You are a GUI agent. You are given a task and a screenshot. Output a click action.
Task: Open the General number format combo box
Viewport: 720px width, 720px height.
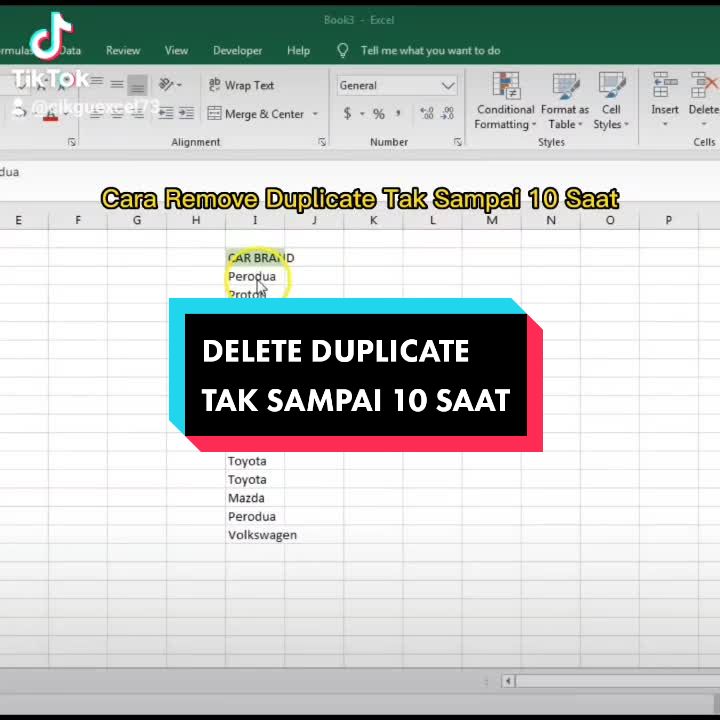pyautogui.click(x=397, y=86)
